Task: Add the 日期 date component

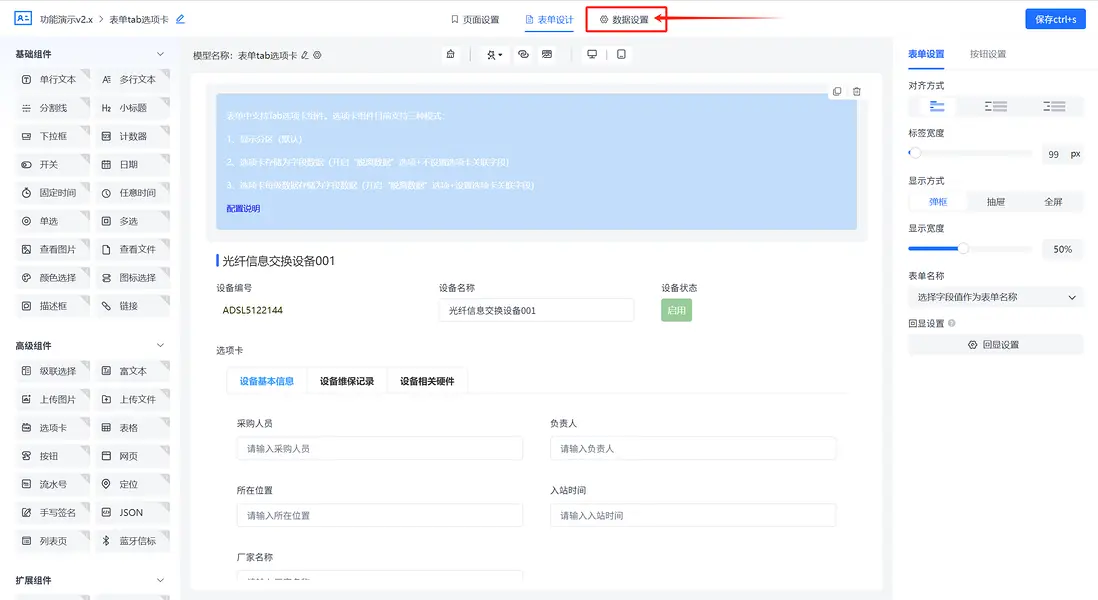Action: click(x=132, y=165)
